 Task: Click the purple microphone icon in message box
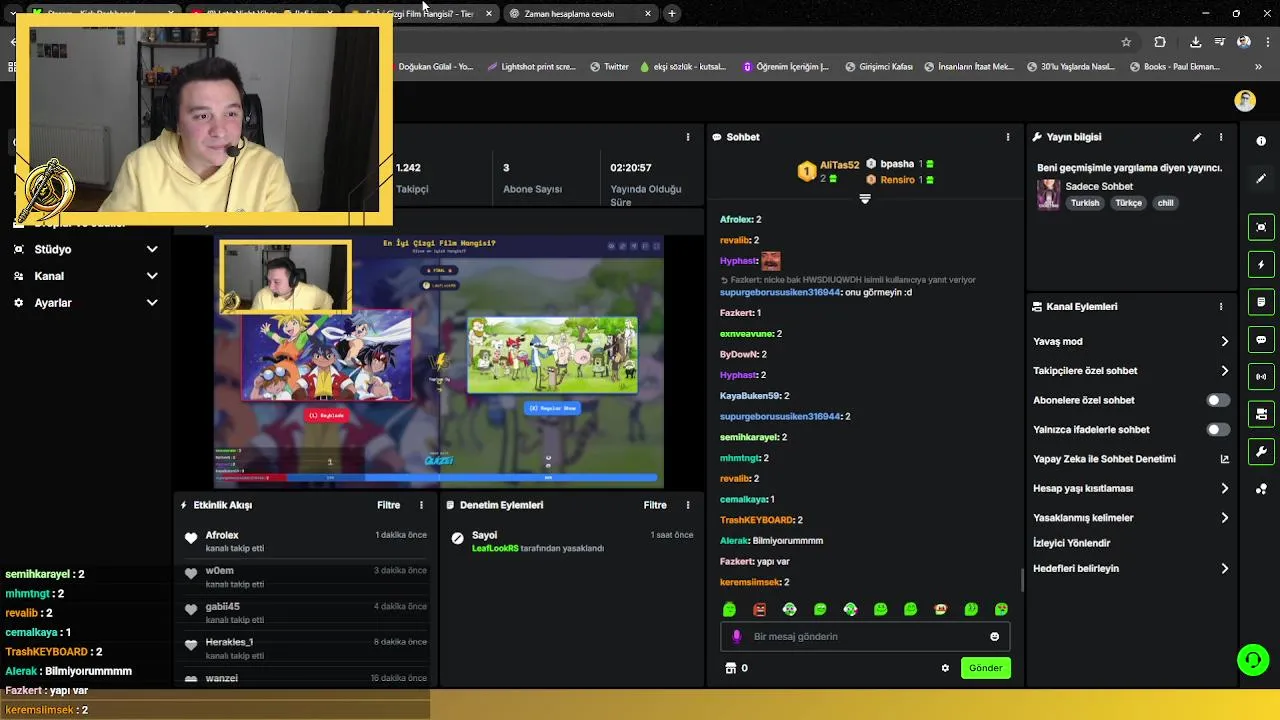(737, 637)
